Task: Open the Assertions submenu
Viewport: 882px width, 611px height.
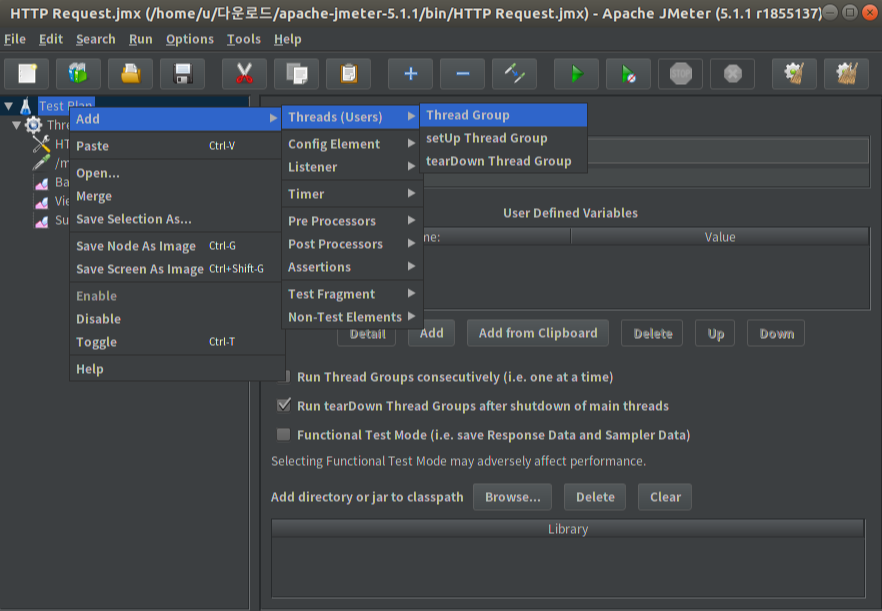Action: tap(352, 267)
